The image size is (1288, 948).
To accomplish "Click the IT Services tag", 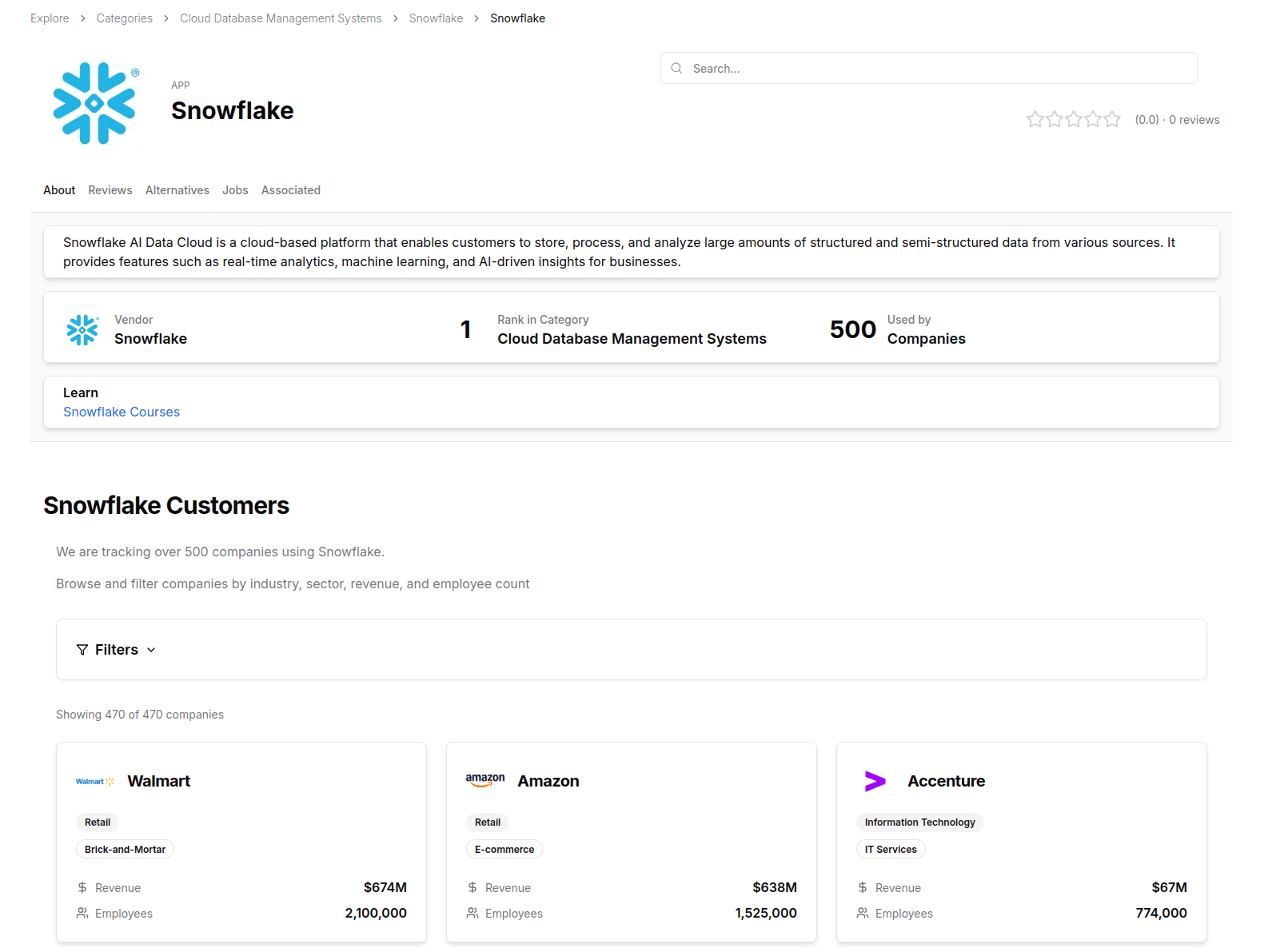I will [891, 850].
